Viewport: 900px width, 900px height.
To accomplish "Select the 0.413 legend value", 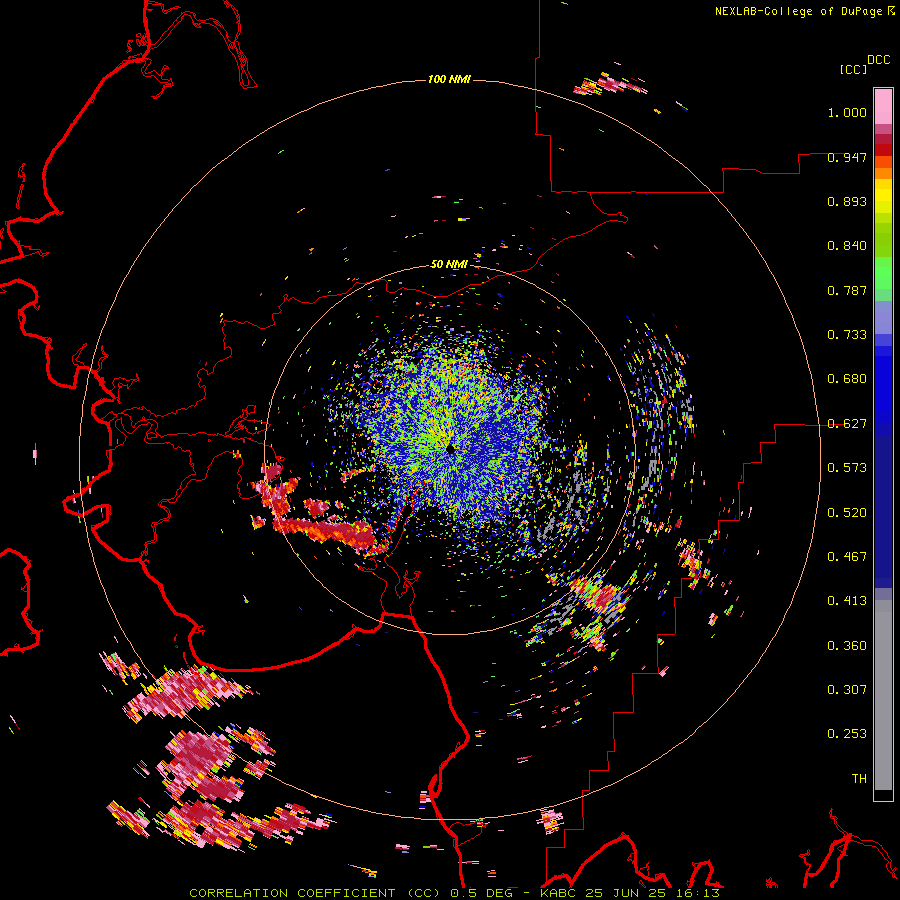I will click(847, 601).
